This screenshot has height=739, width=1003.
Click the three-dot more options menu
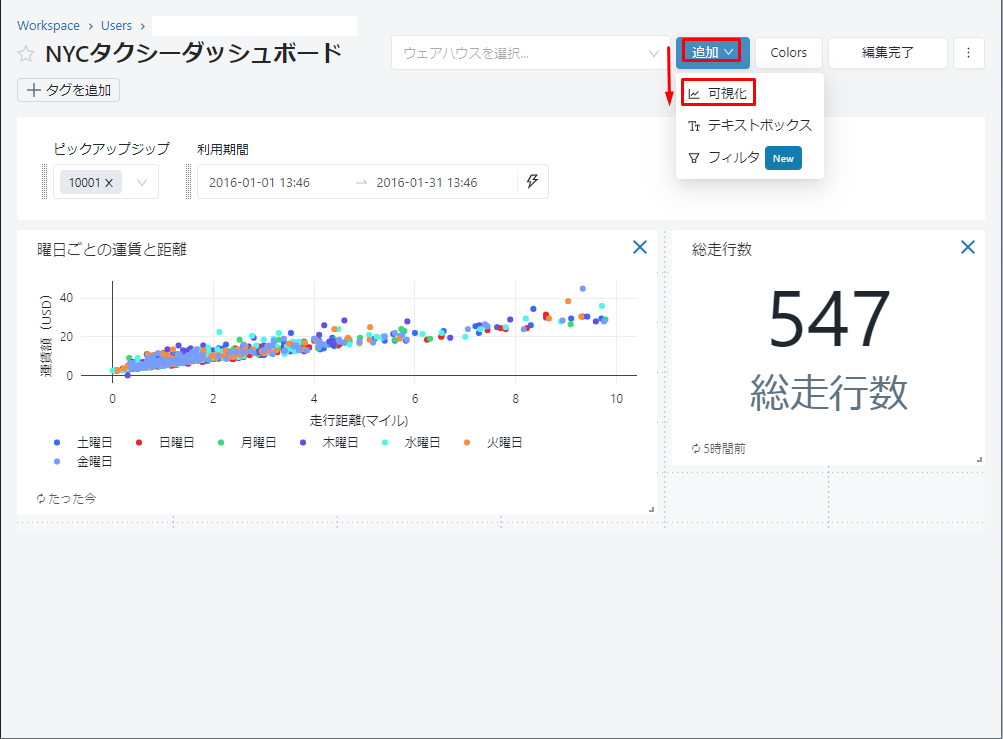tap(968, 53)
